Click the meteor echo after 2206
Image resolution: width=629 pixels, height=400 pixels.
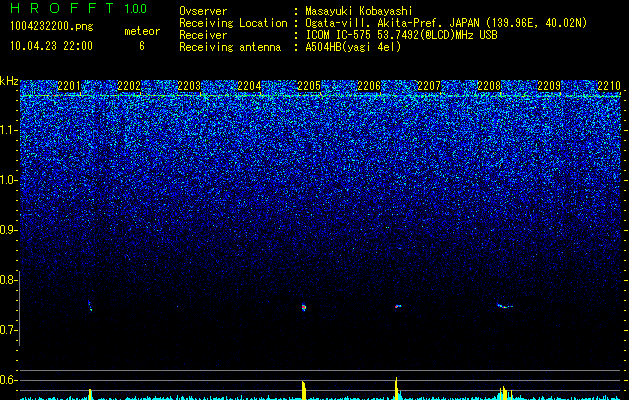point(398,306)
